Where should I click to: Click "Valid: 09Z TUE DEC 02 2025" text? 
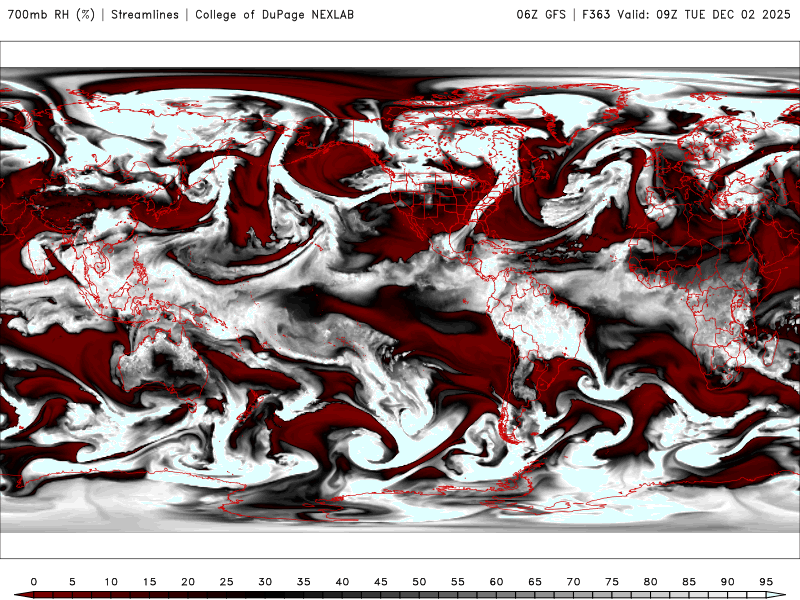click(704, 15)
